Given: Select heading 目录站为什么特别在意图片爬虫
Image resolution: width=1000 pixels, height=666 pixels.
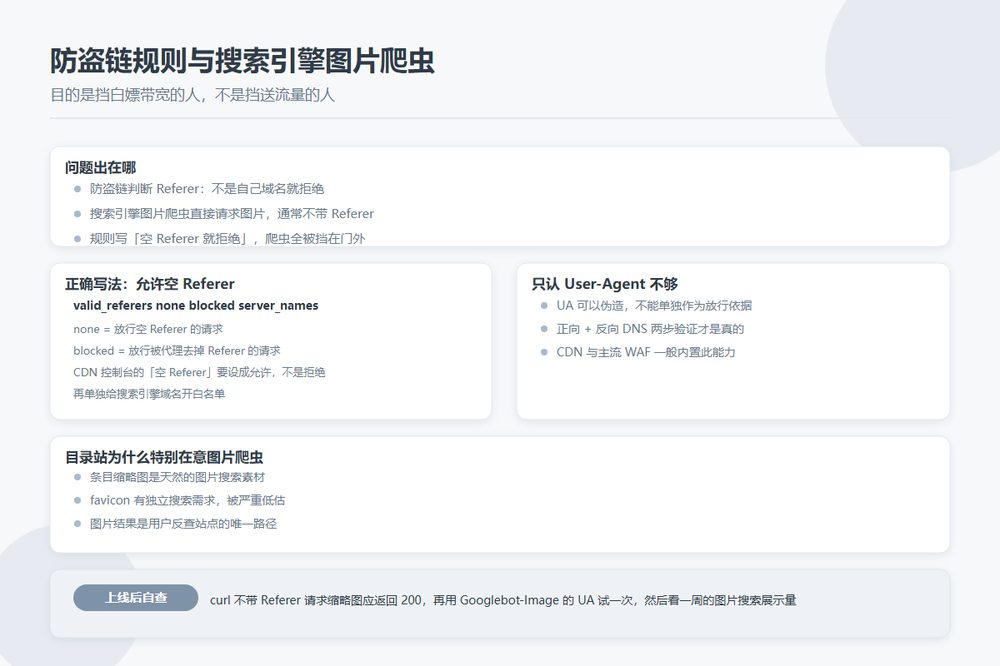Looking at the screenshot, I should [x=164, y=457].
